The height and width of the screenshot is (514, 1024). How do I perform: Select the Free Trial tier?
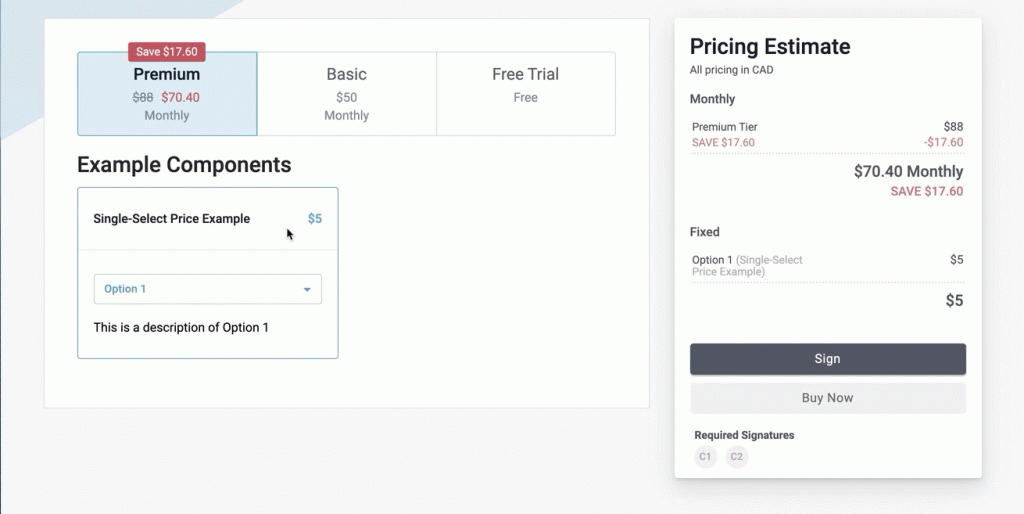pyautogui.click(x=526, y=94)
